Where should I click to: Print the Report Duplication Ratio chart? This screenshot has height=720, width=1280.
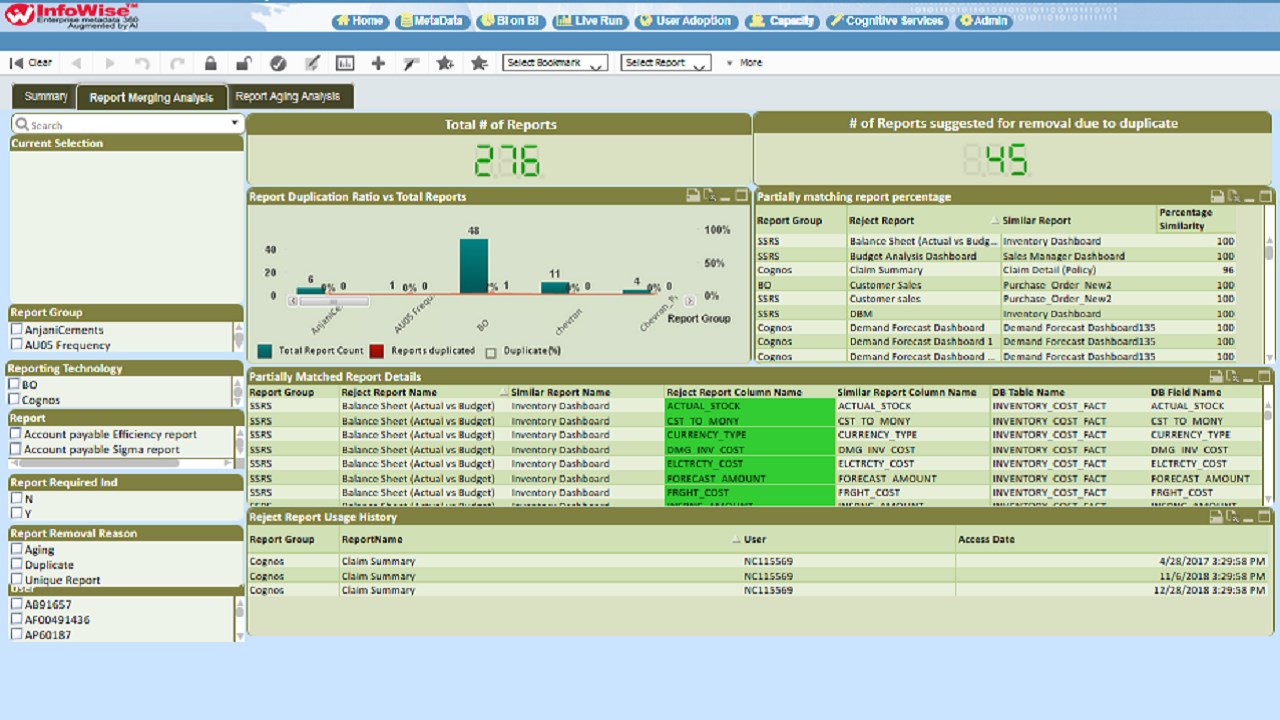coord(692,196)
